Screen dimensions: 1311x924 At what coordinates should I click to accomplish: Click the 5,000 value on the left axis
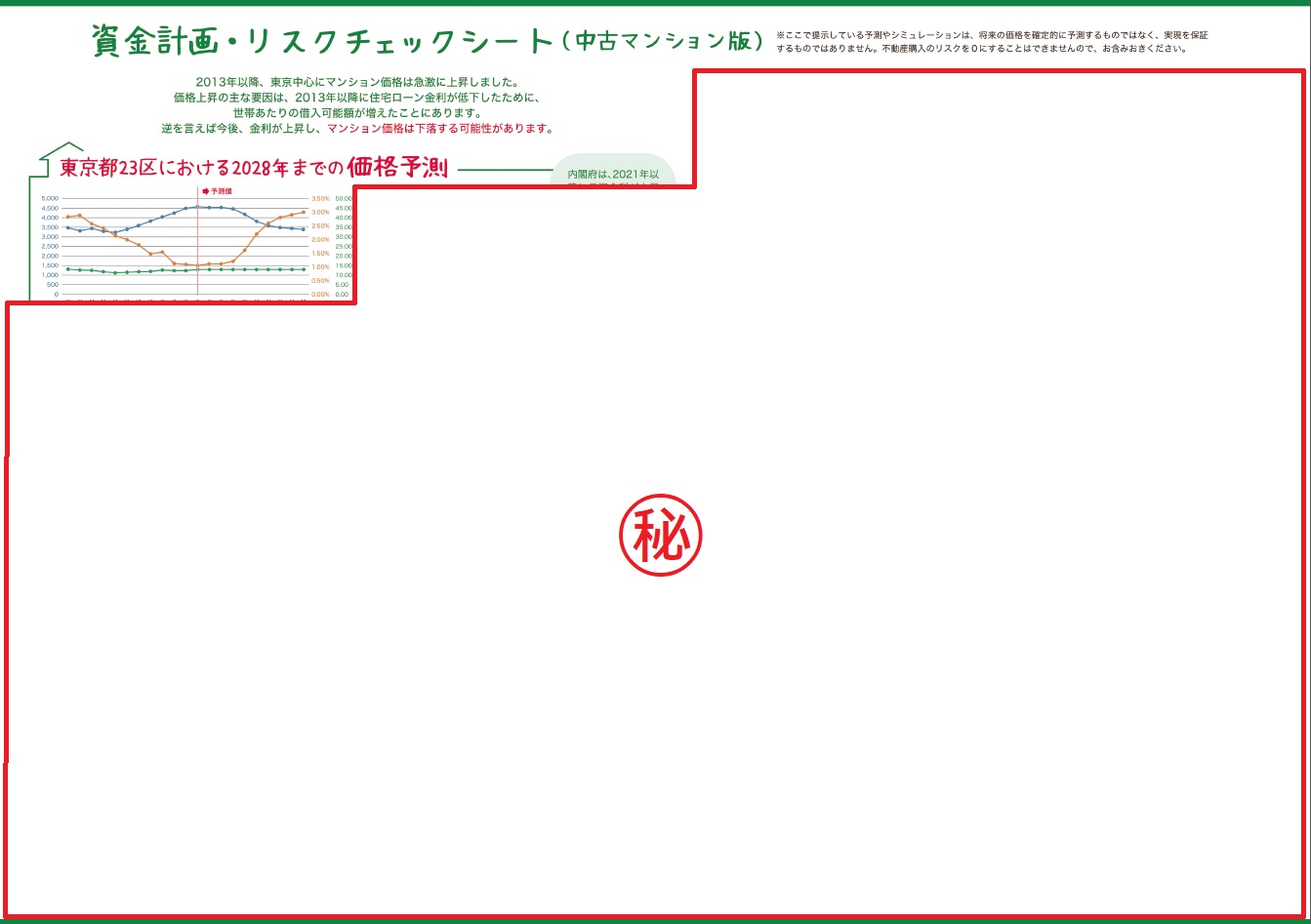point(50,198)
